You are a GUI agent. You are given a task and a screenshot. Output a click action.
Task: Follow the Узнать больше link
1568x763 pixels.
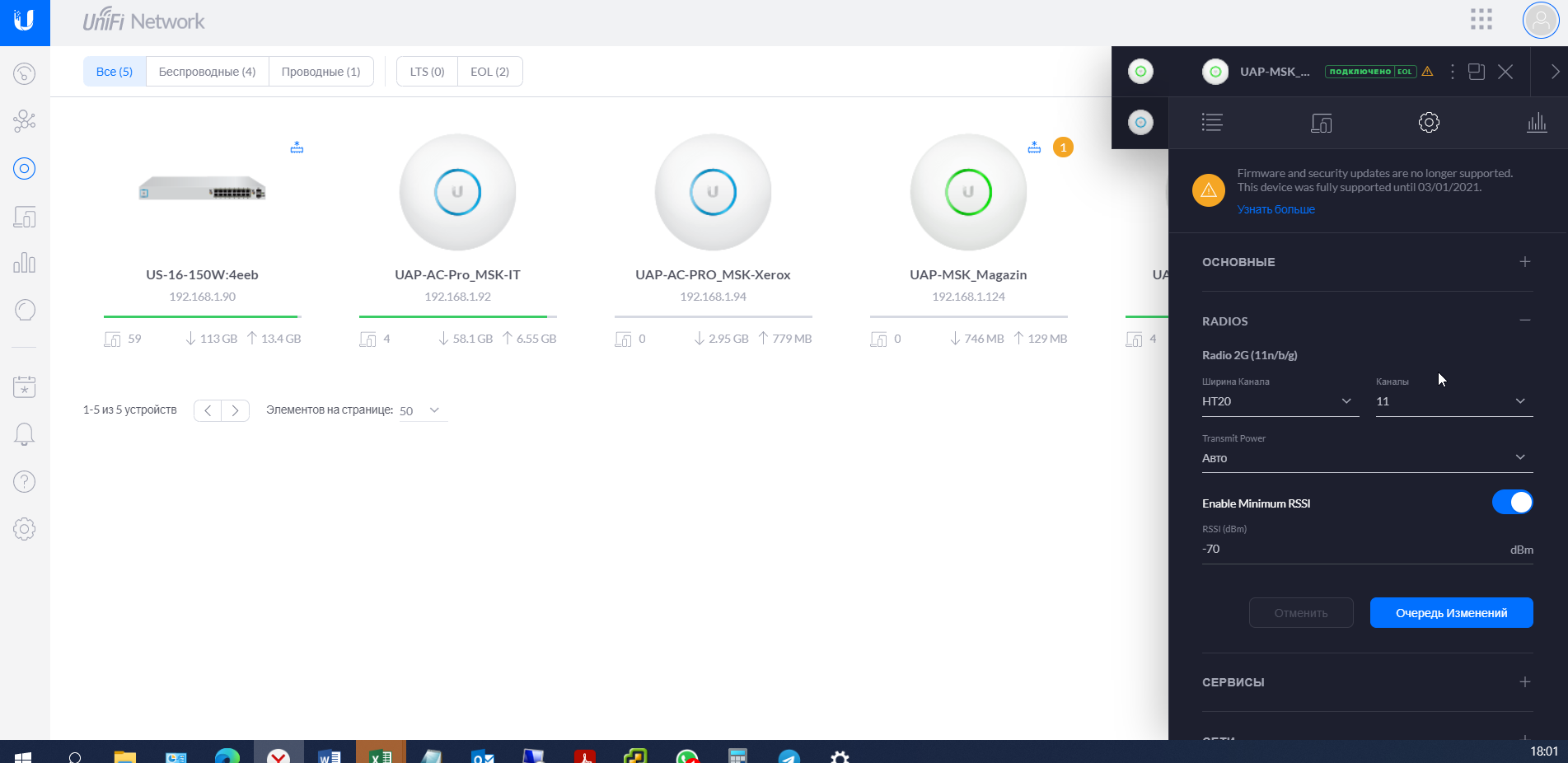coord(1275,210)
